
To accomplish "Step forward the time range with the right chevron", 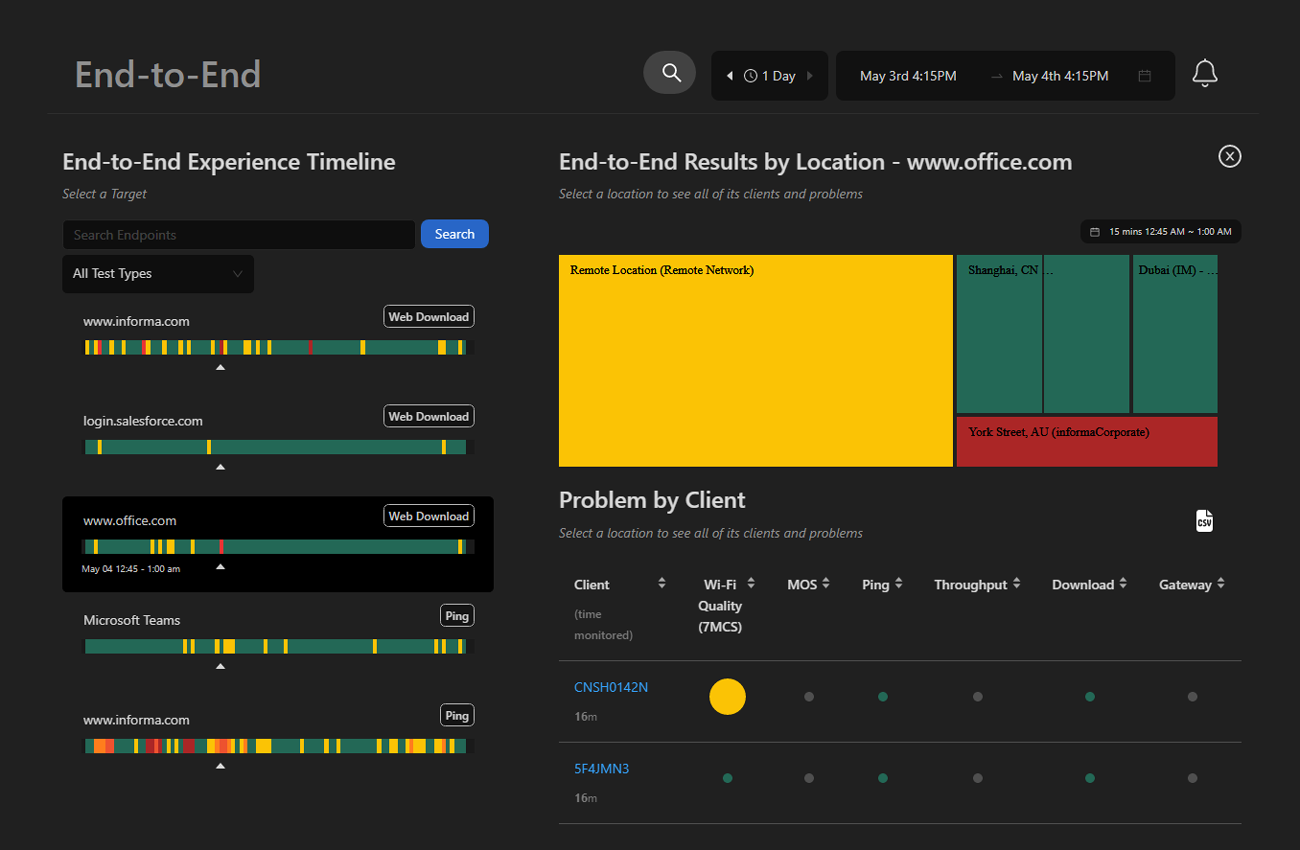I will (x=810, y=75).
